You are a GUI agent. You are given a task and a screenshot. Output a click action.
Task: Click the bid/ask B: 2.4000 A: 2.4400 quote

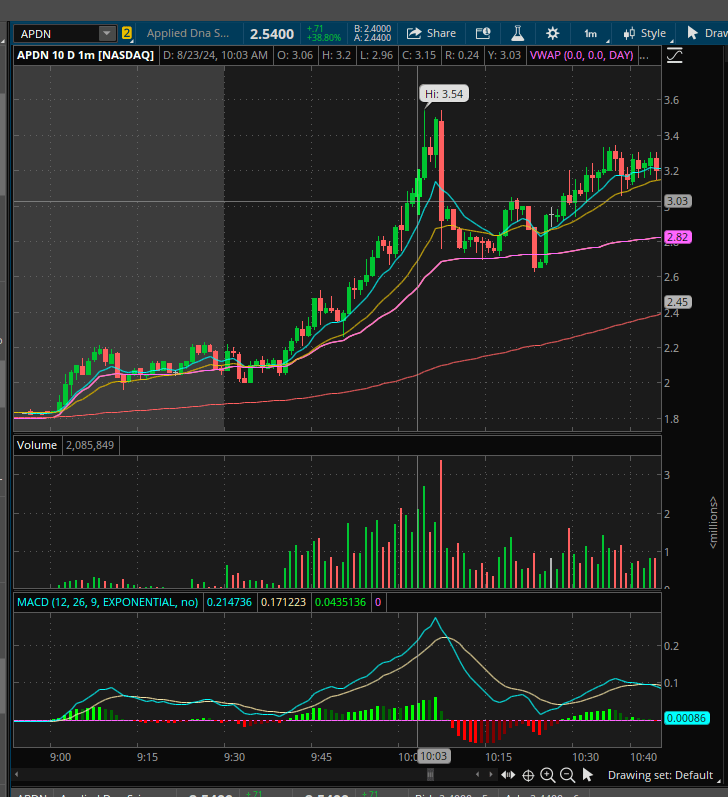[x=373, y=33]
